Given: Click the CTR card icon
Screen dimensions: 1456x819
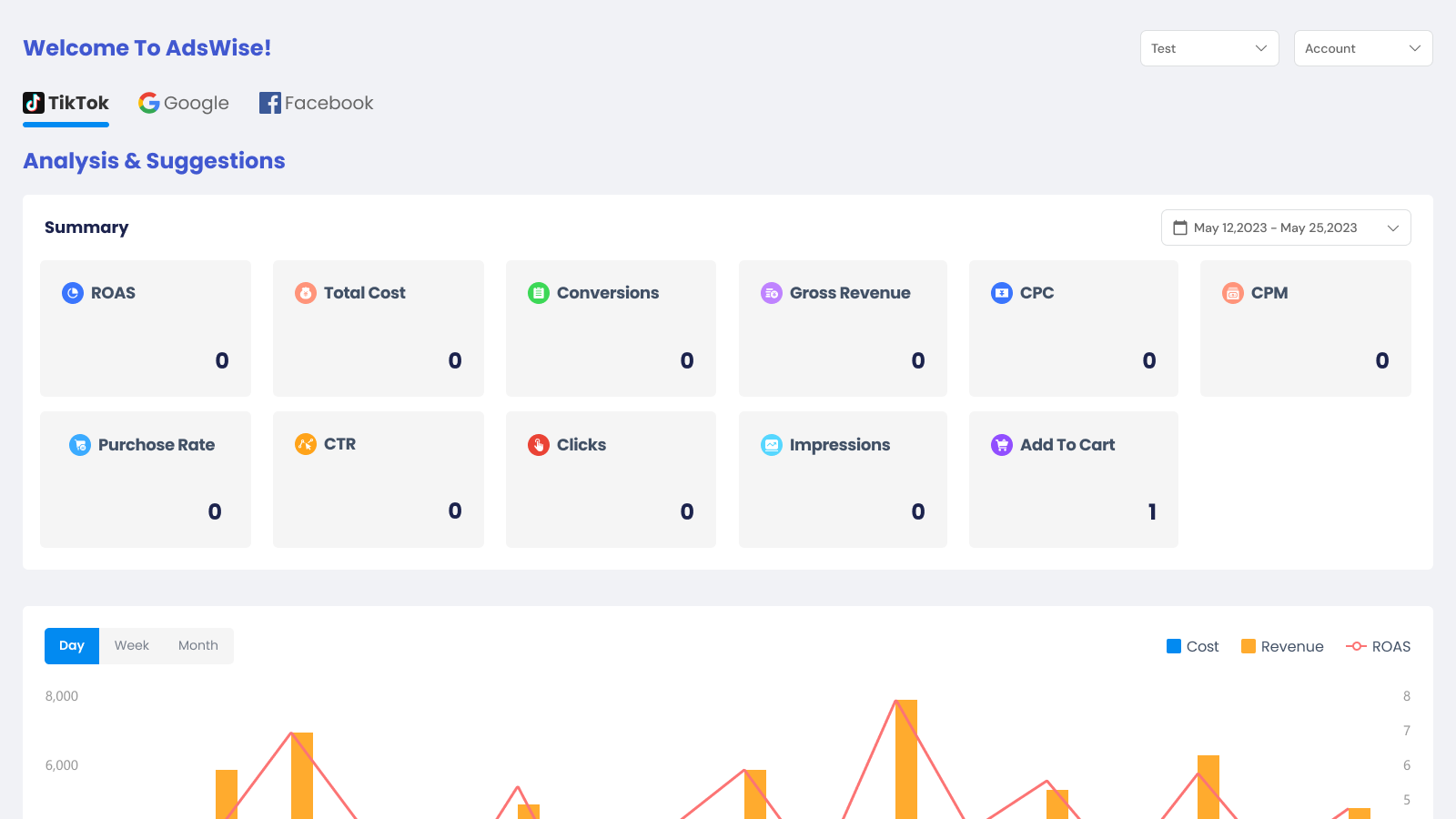Looking at the screenshot, I should click(x=306, y=444).
